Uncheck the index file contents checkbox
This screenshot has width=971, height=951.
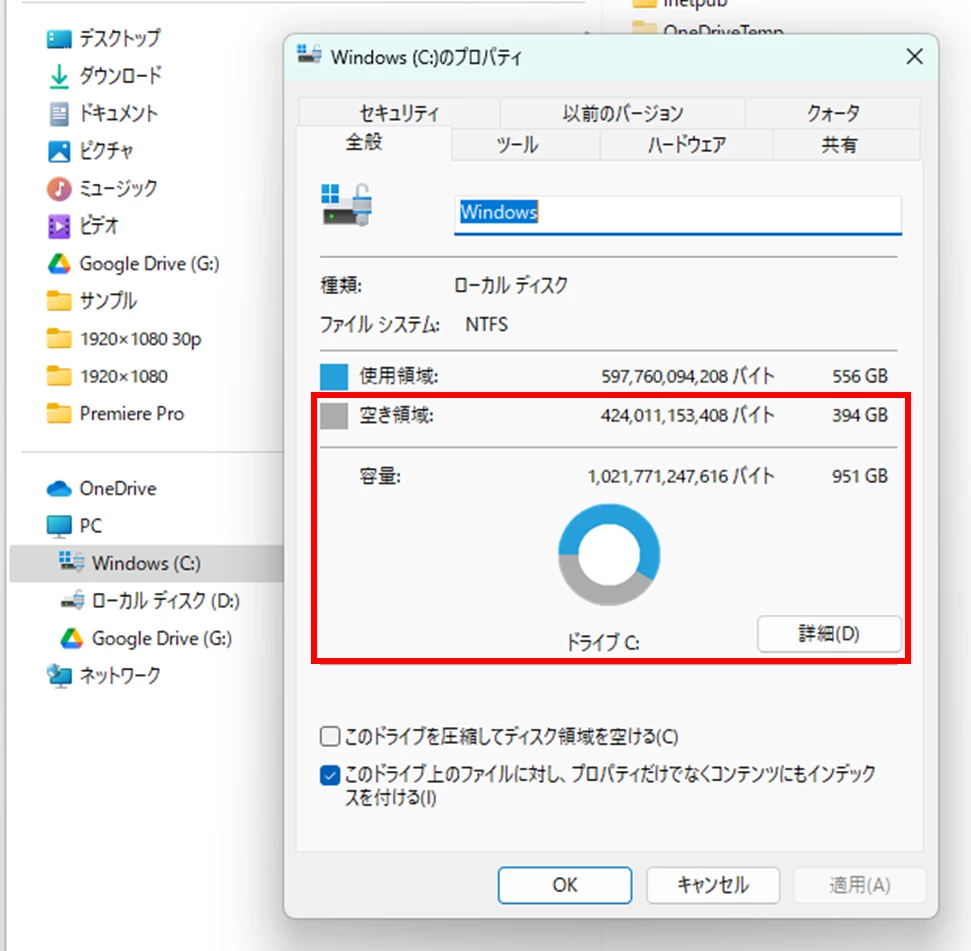pos(330,775)
